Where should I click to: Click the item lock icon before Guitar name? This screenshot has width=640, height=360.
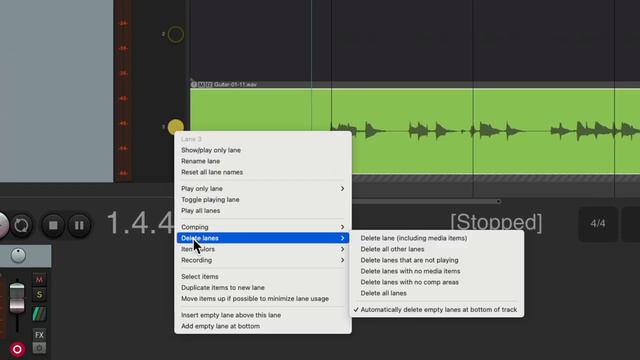(x=194, y=84)
